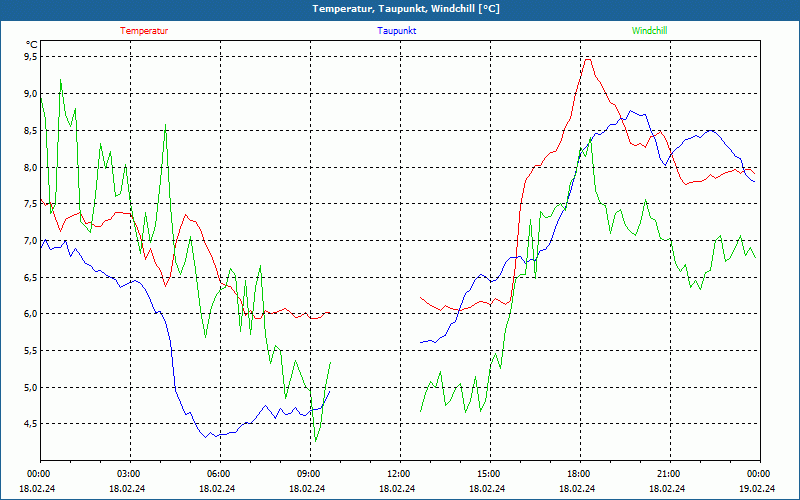Select the green Windchill legend label
This screenshot has width=800, height=500.
pyautogui.click(x=649, y=31)
